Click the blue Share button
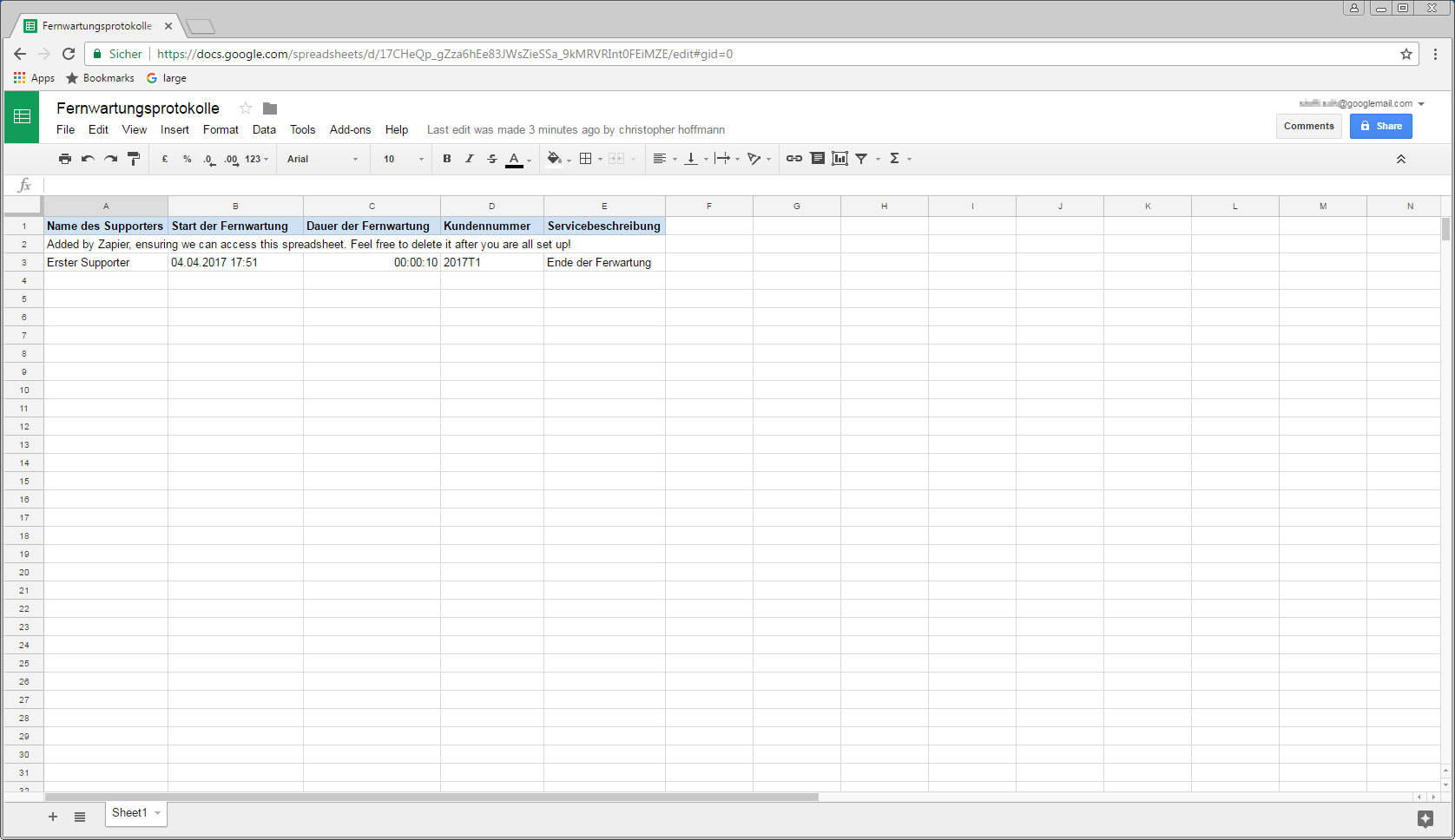 coord(1380,126)
